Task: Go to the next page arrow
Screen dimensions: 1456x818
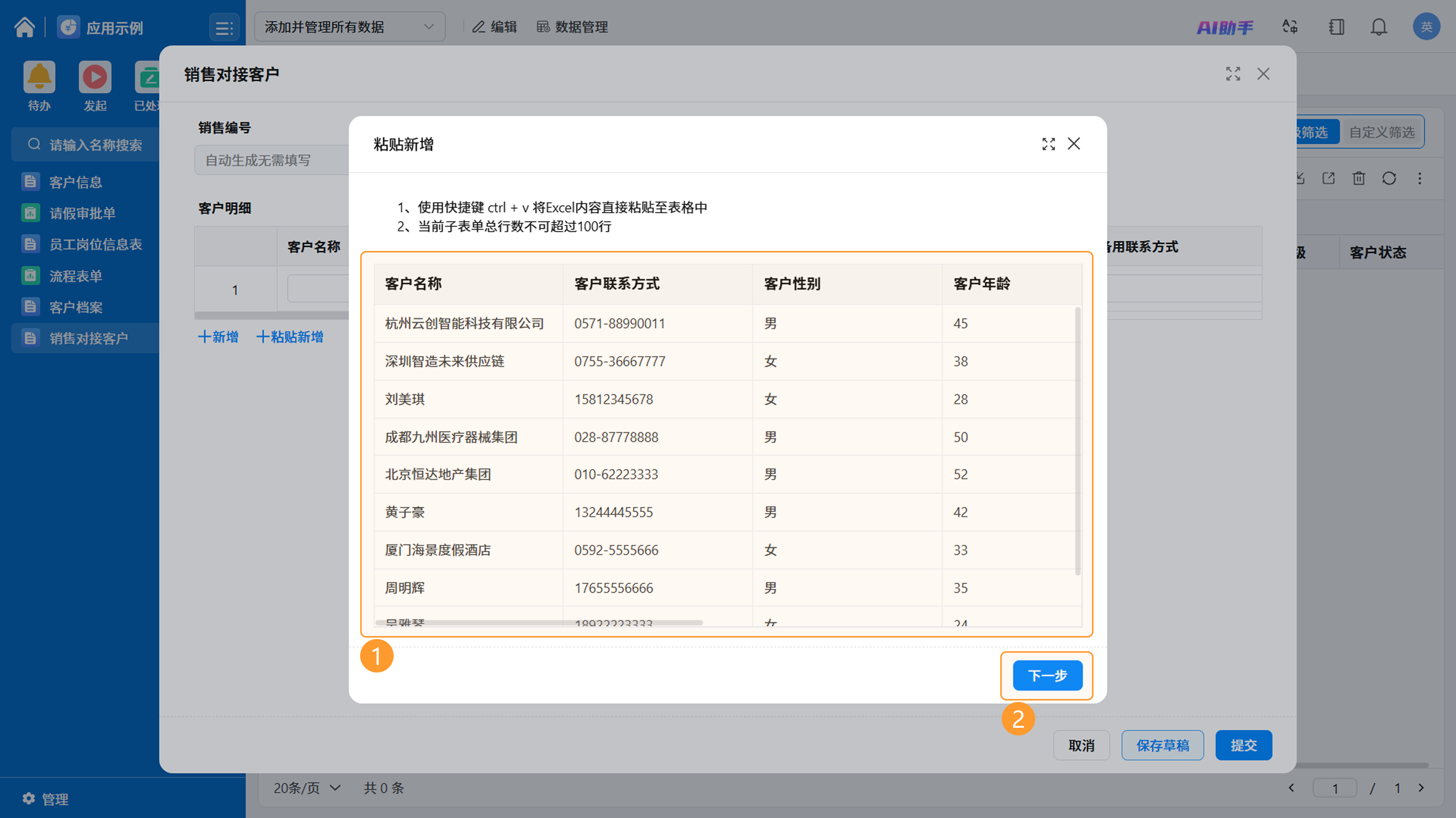Action: [x=1421, y=788]
